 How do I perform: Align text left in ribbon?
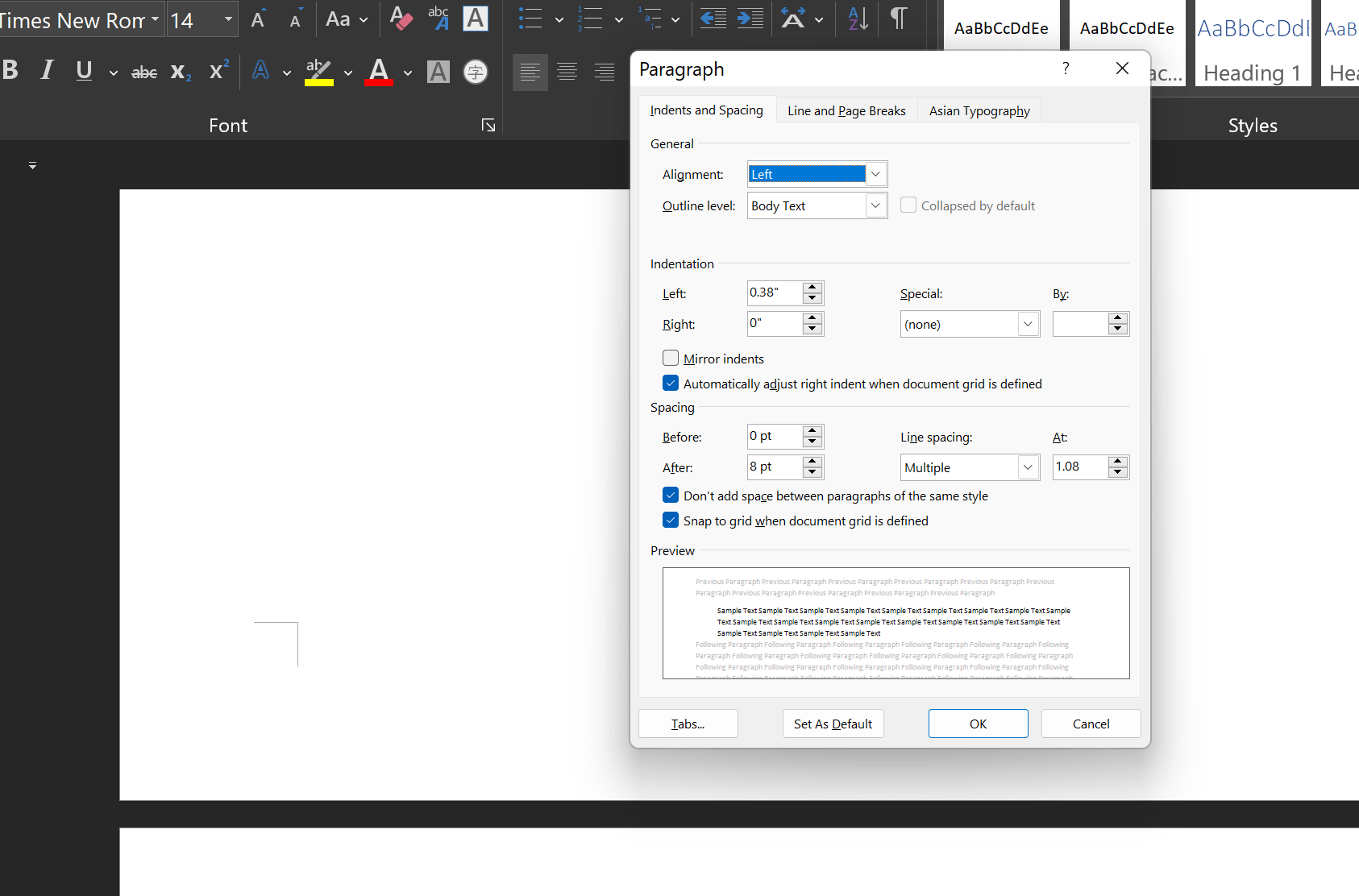coord(530,73)
